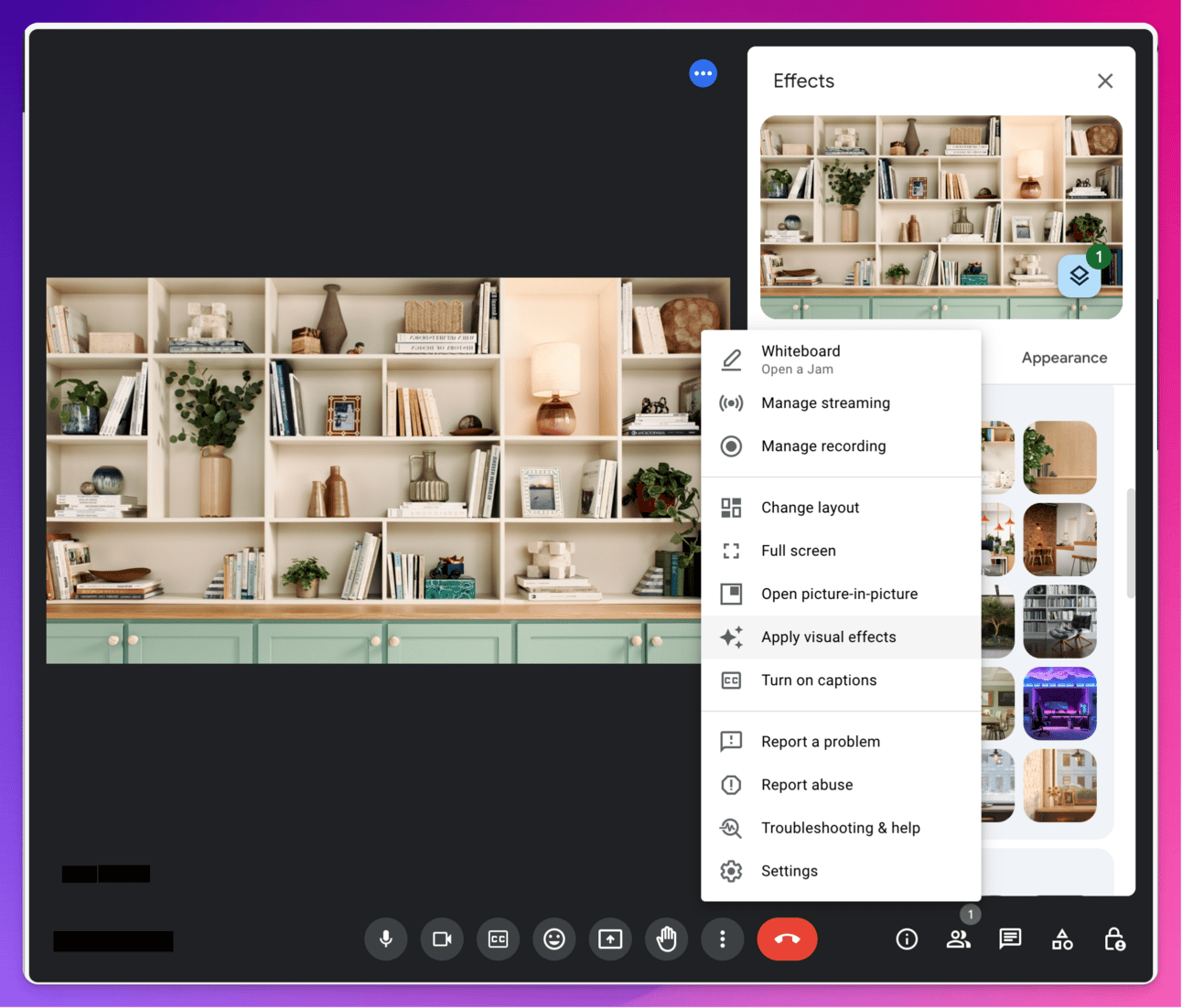Select the wooden wall with plant background
Screen dimensions: 1182x1008
(1059, 457)
